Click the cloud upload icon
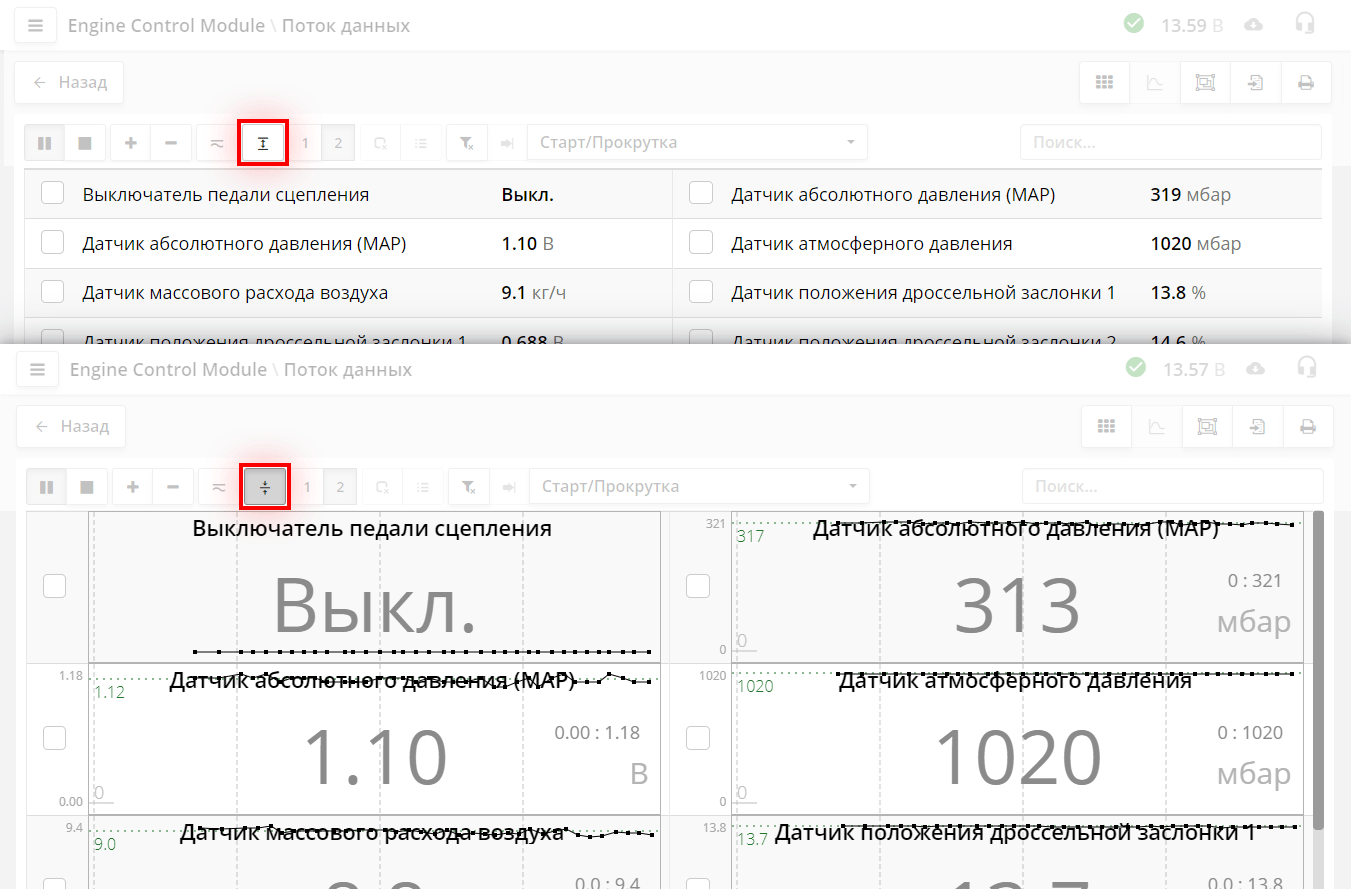 (1253, 24)
